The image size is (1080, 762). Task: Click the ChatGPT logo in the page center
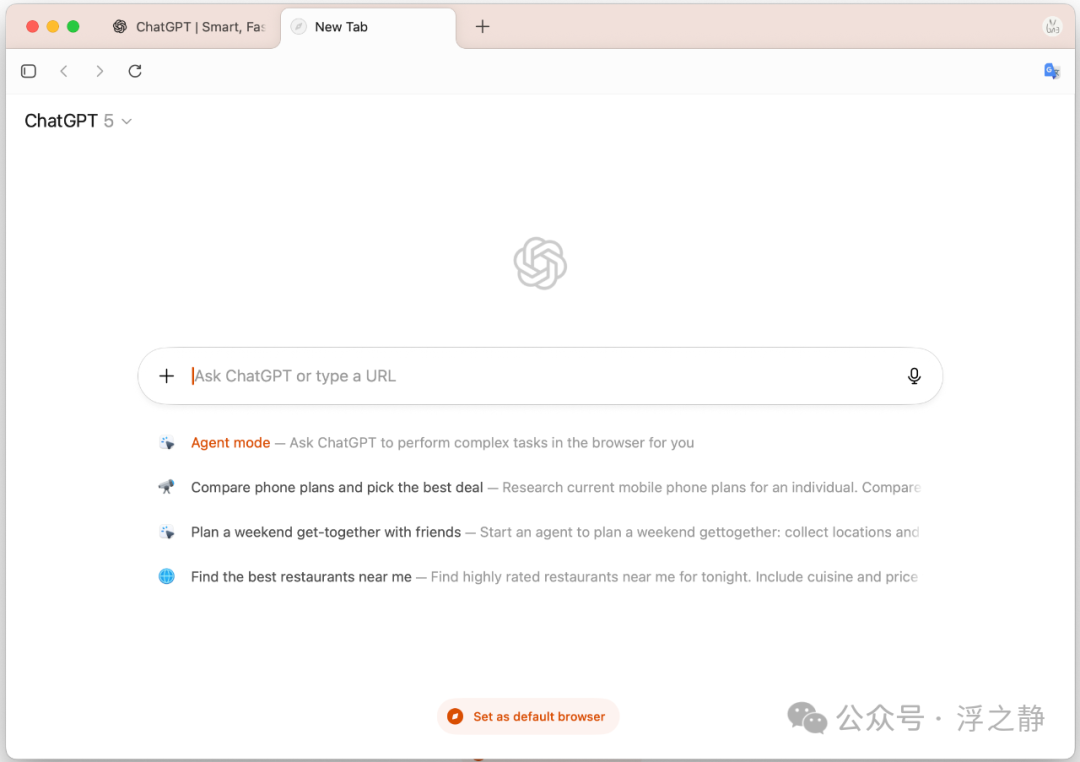point(540,263)
